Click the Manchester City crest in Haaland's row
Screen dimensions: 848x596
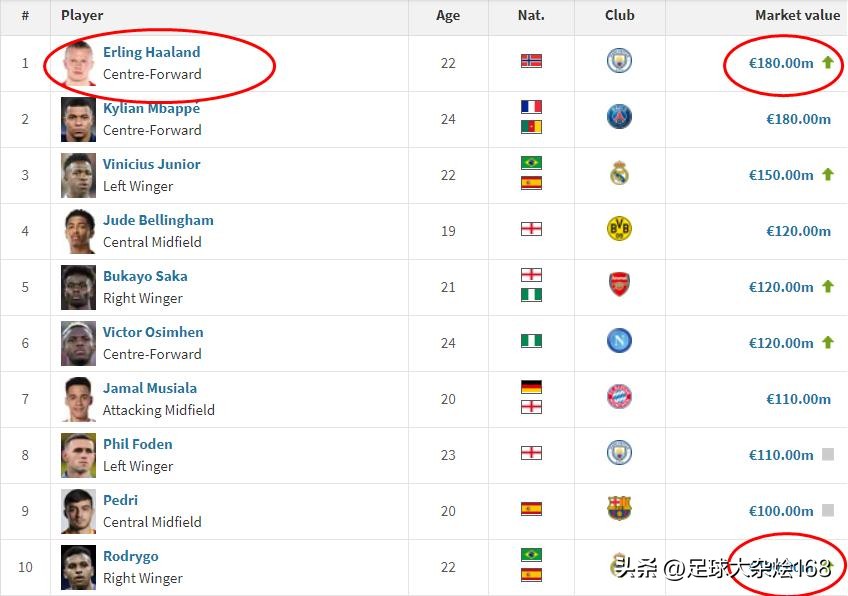(619, 62)
